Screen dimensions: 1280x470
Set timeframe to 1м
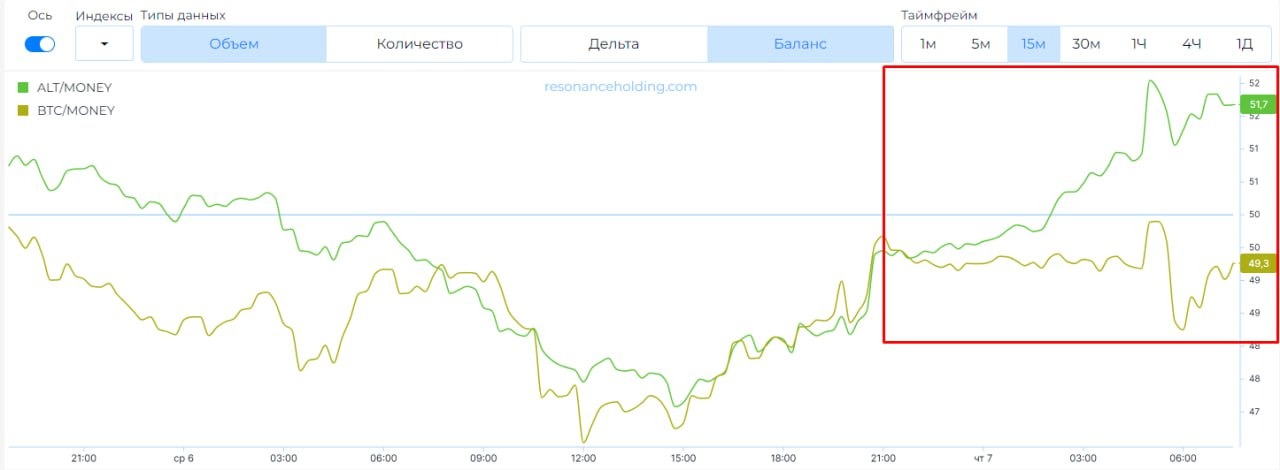(x=928, y=44)
